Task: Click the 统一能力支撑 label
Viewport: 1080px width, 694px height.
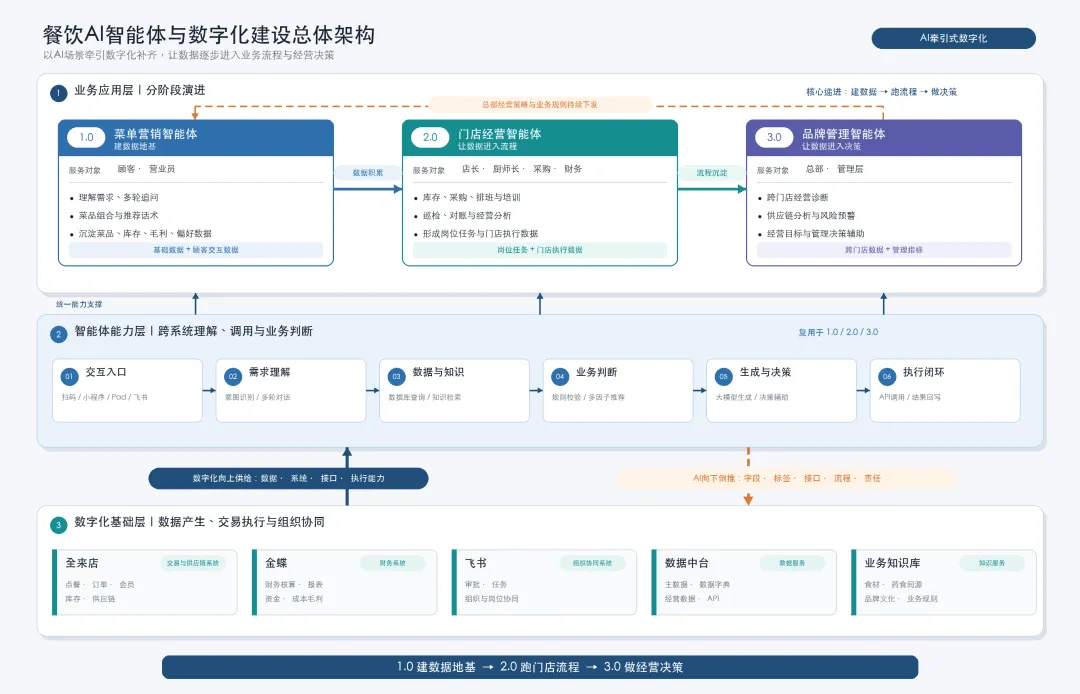Action: 79,304
